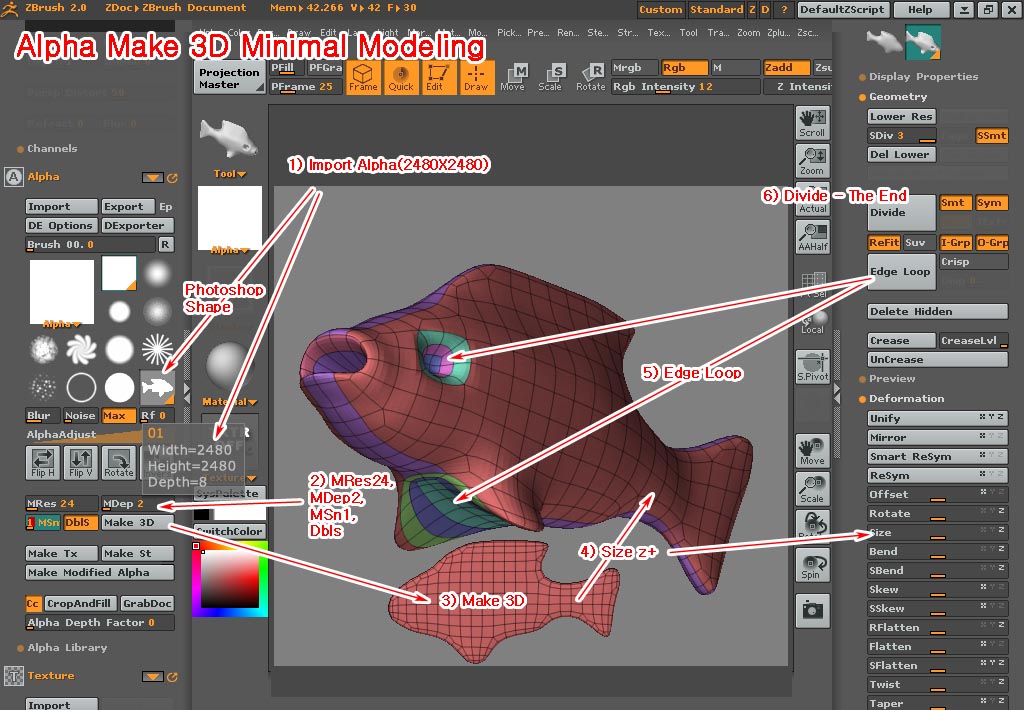Toggle the Zadd sculpting mode
The width and height of the screenshot is (1024, 710).
pos(785,67)
